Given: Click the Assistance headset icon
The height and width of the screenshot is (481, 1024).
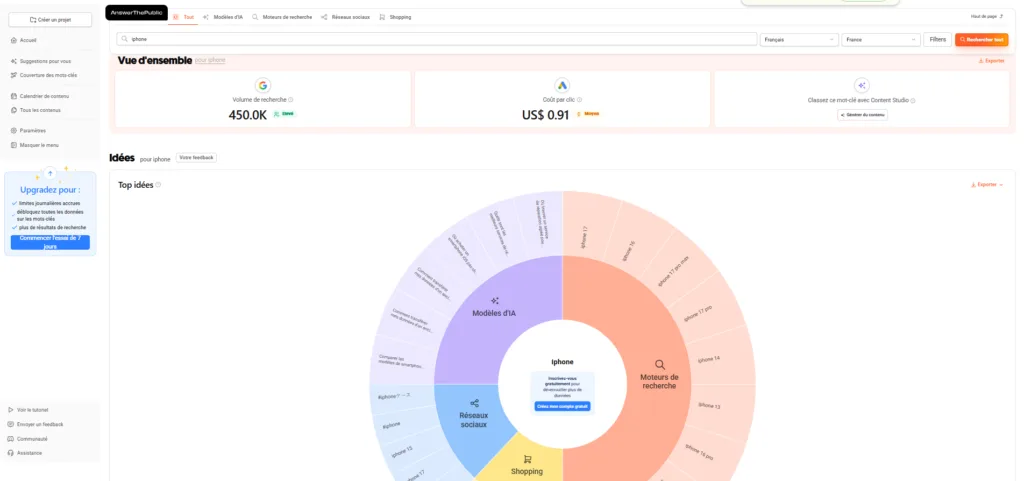Looking at the screenshot, I should [11, 453].
